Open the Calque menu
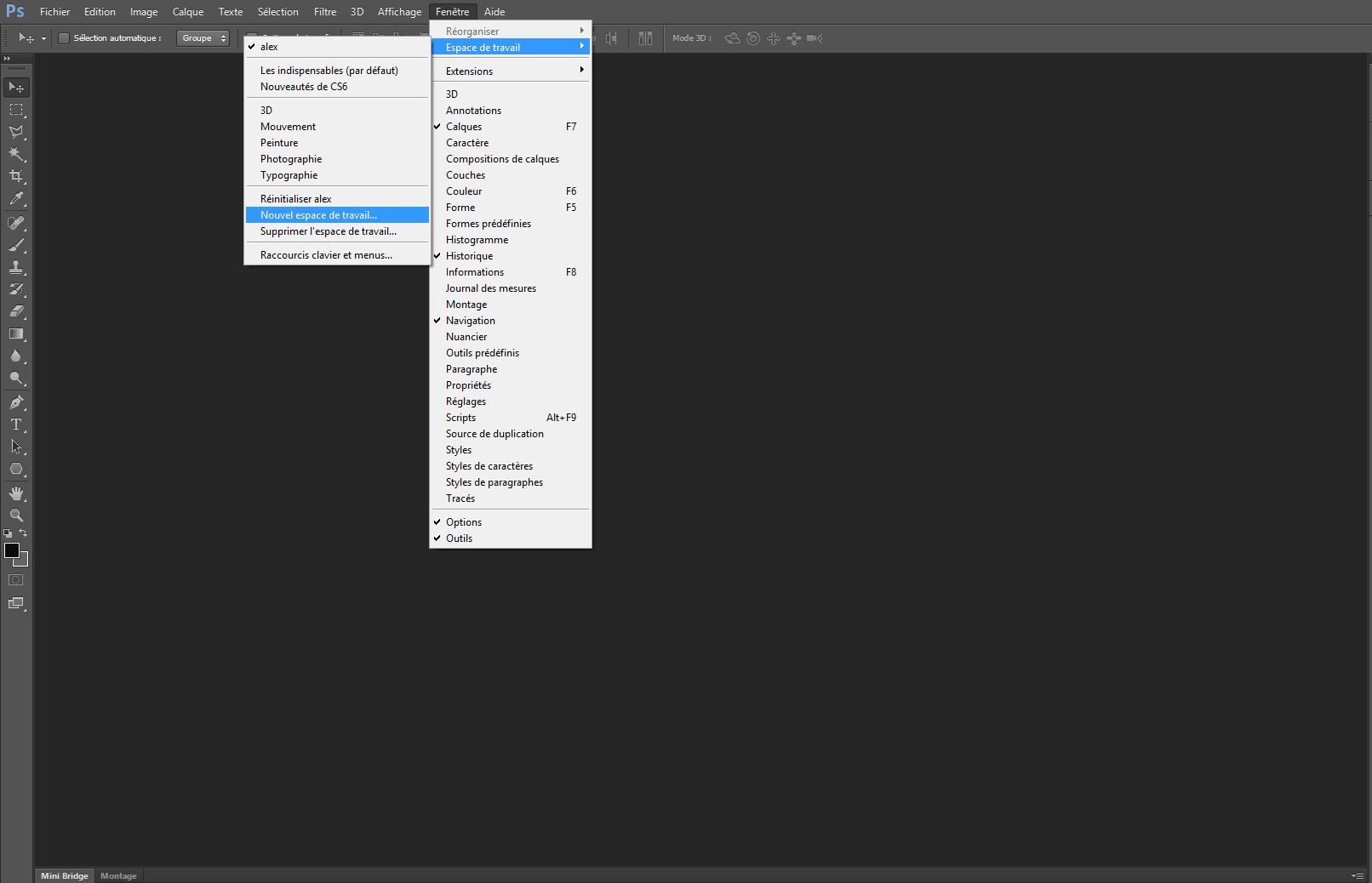 click(x=188, y=12)
